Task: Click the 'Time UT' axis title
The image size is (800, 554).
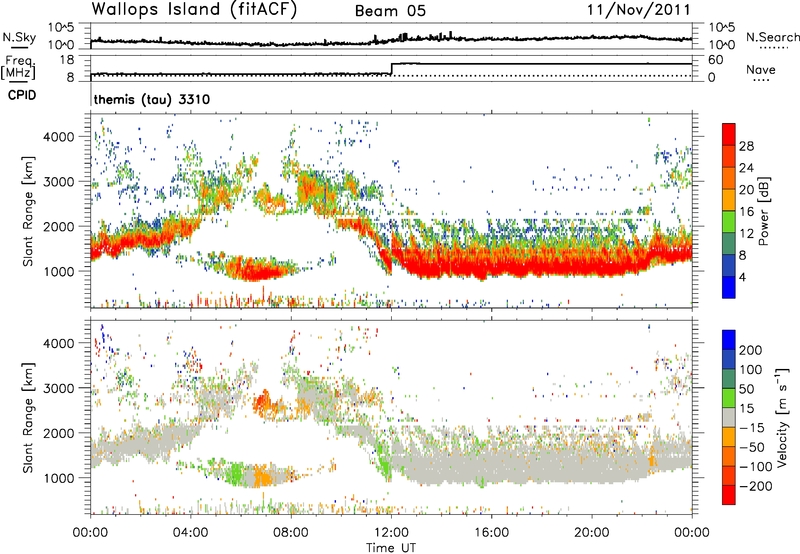Action: 391,548
